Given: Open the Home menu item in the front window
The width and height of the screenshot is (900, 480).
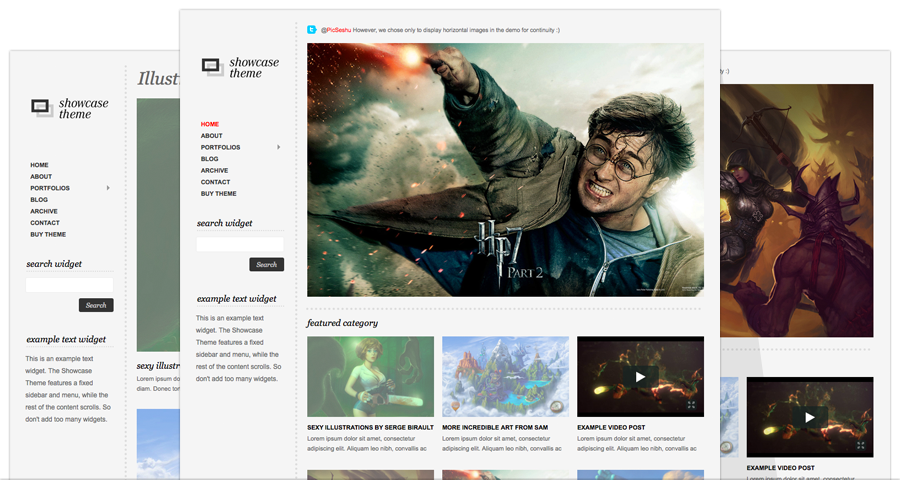Looking at the screenshot, I should 210,124.
